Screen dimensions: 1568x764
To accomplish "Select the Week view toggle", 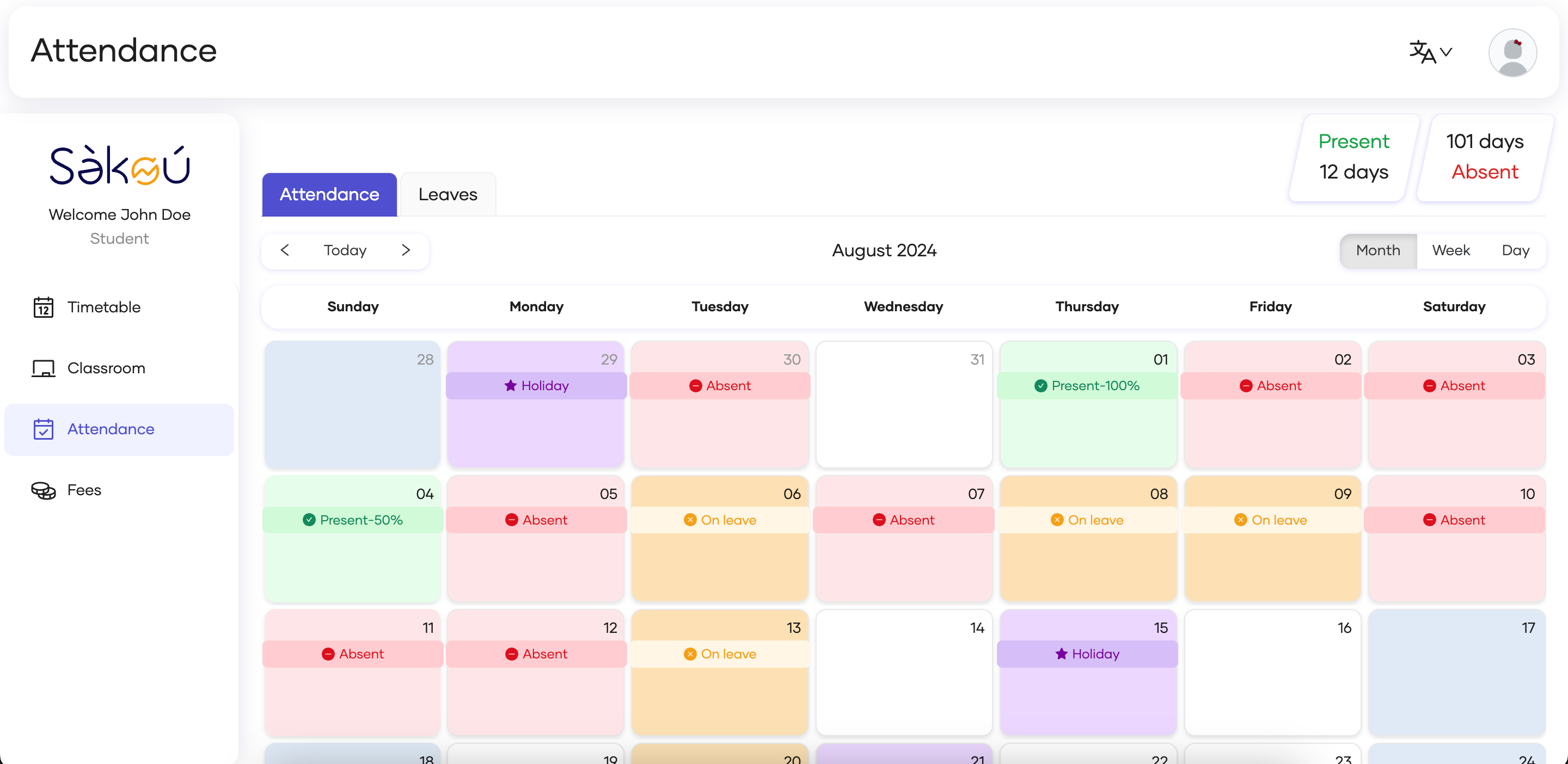I will [x=1451, y=251].
